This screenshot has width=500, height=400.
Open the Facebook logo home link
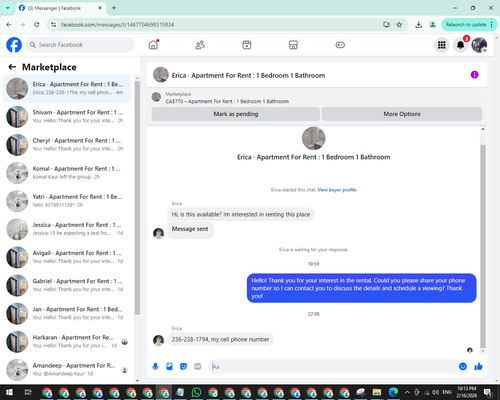point(14,45)
